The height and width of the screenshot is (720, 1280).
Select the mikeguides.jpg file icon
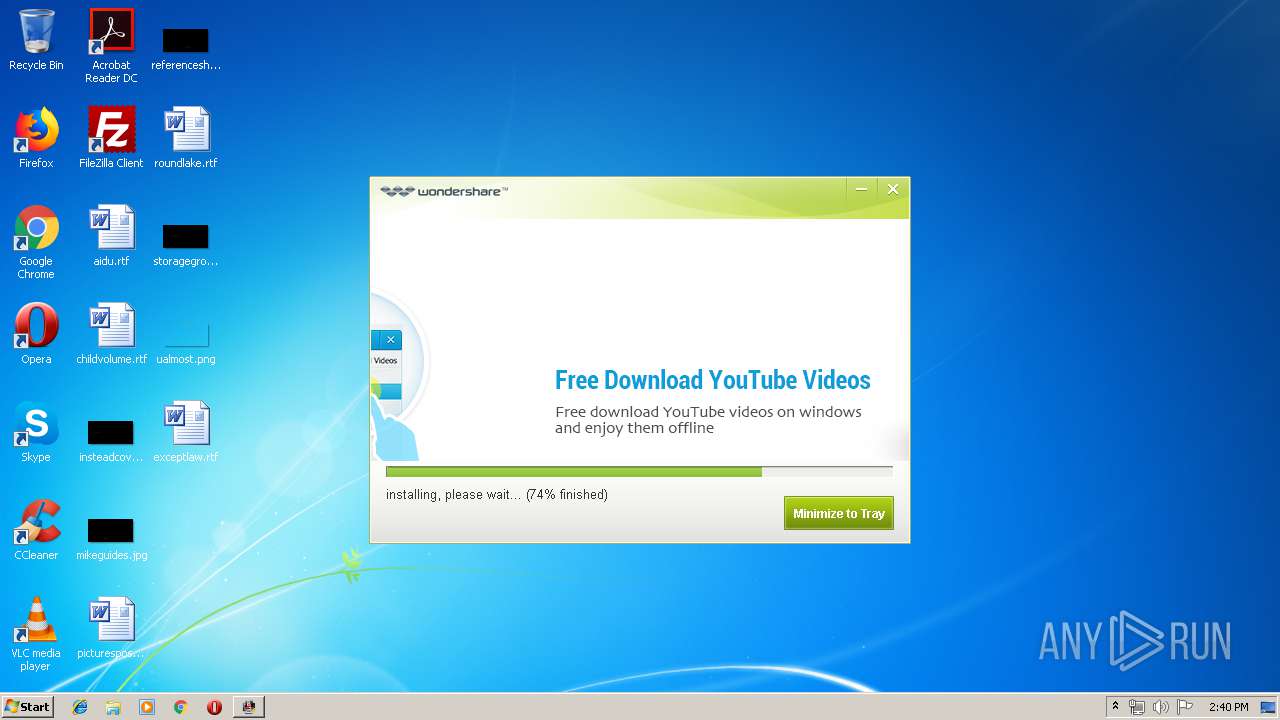tap(111, 538)
